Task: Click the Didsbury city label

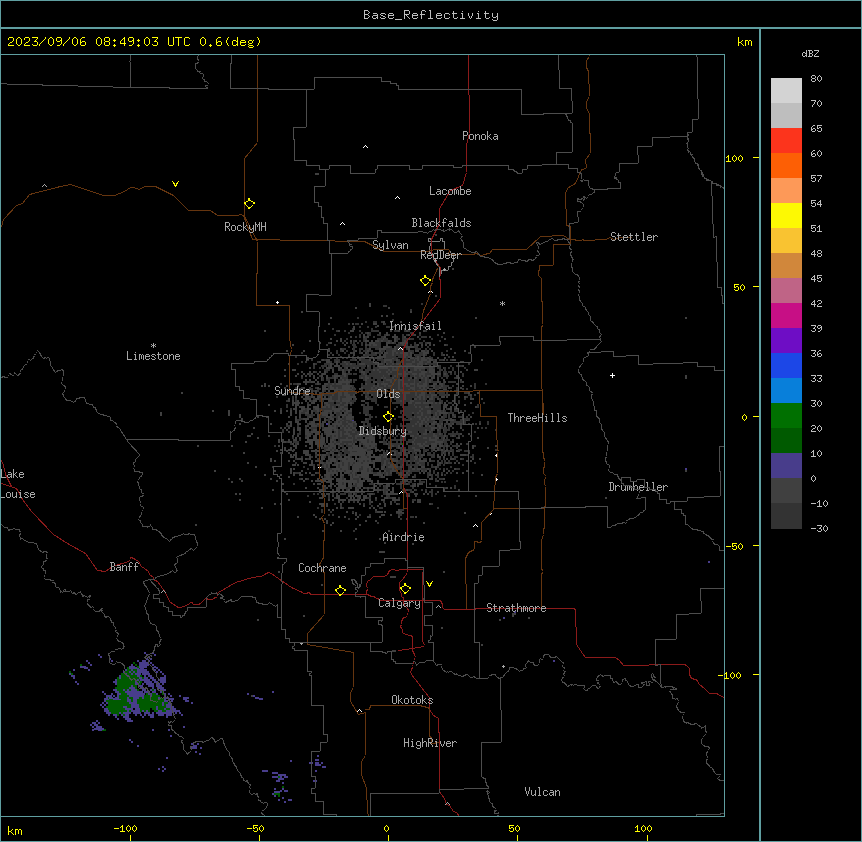Action: (383, 431)
